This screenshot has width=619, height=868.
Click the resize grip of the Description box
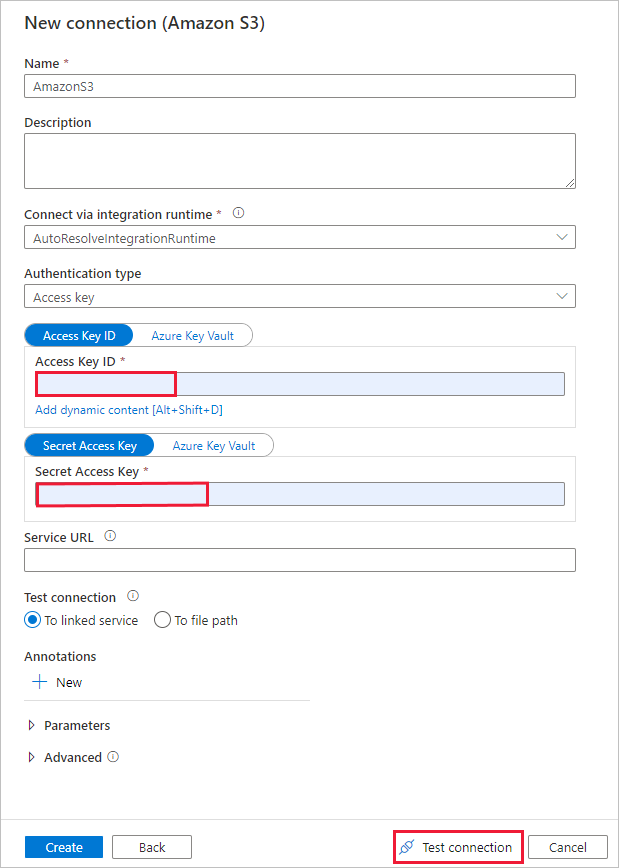(x=572, y=185)
